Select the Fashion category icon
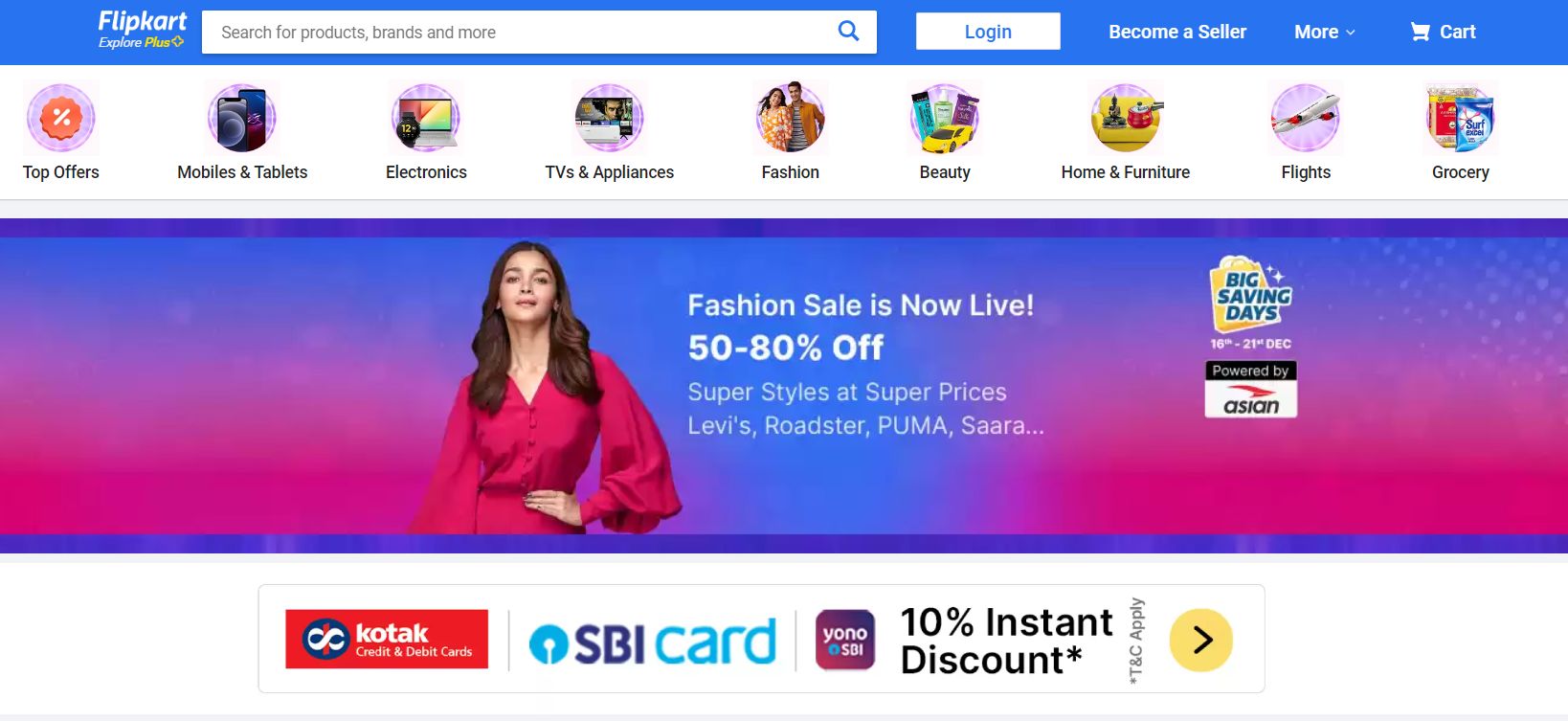The width and height of the screenshot is (1568, 721). [x=791, y=118]
